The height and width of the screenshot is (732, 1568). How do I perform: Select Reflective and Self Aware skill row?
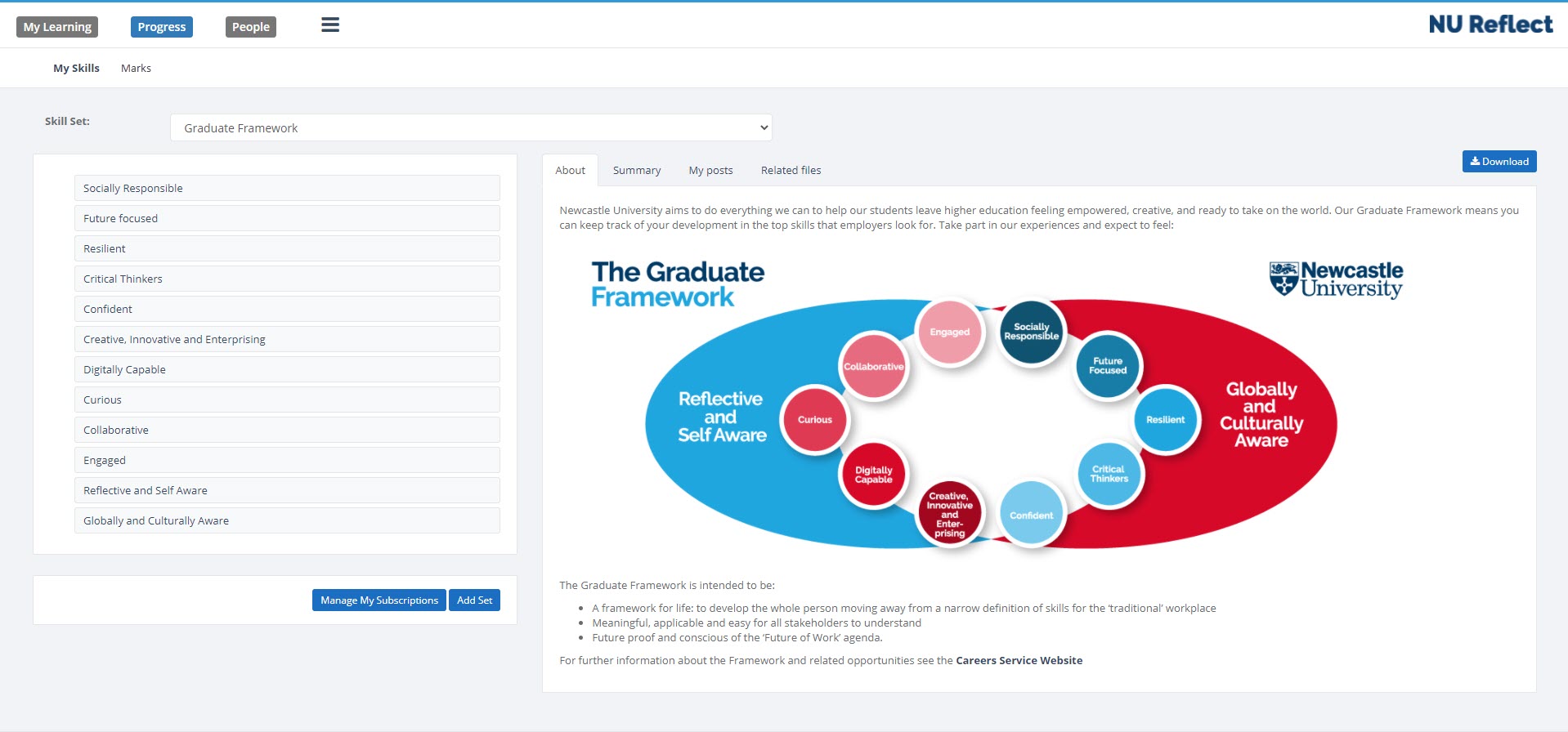pyautogui.click(x=287, y=490)
